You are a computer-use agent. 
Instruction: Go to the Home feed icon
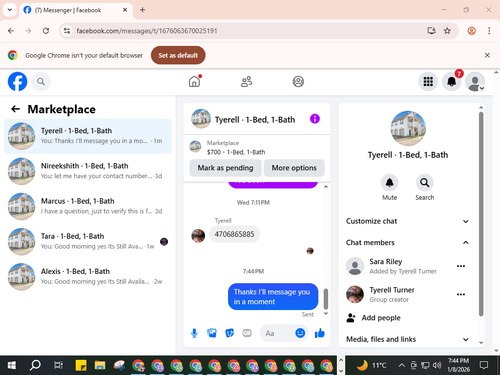(195, 81)
